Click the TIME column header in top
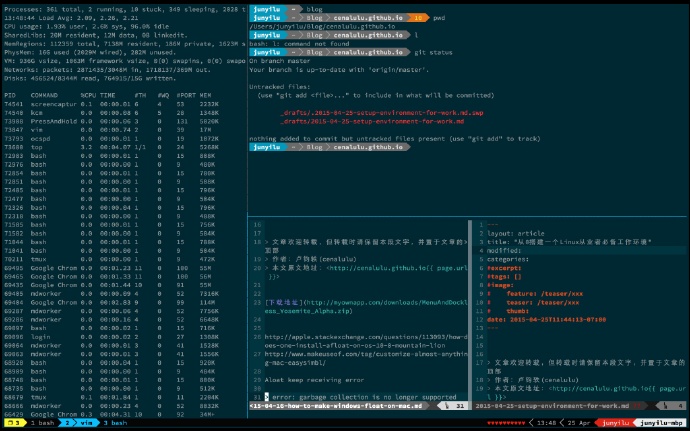Viewport: 690px width, 431px height. tap(108, 96)
